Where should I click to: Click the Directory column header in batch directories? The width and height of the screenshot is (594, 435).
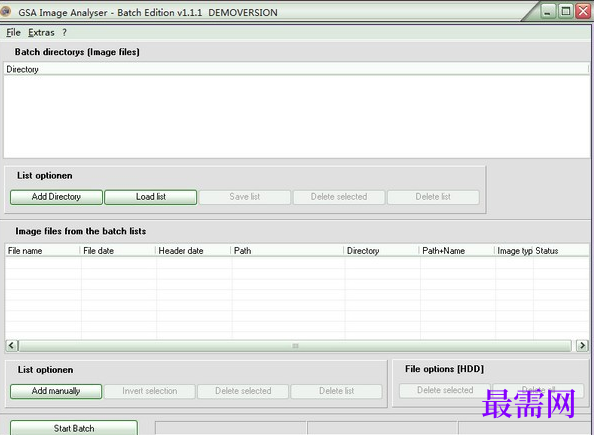pyautogui.click(x=296, y=69)
